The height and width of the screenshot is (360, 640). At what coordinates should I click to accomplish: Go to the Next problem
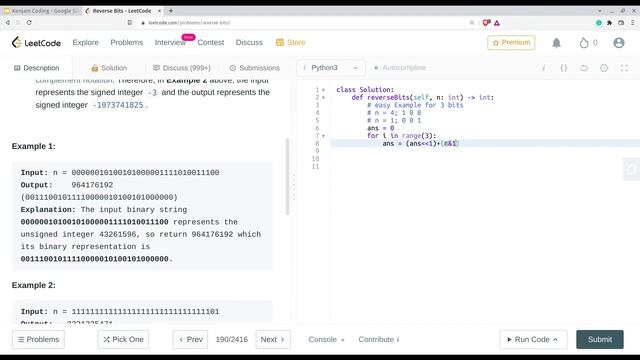coord(273,340)
